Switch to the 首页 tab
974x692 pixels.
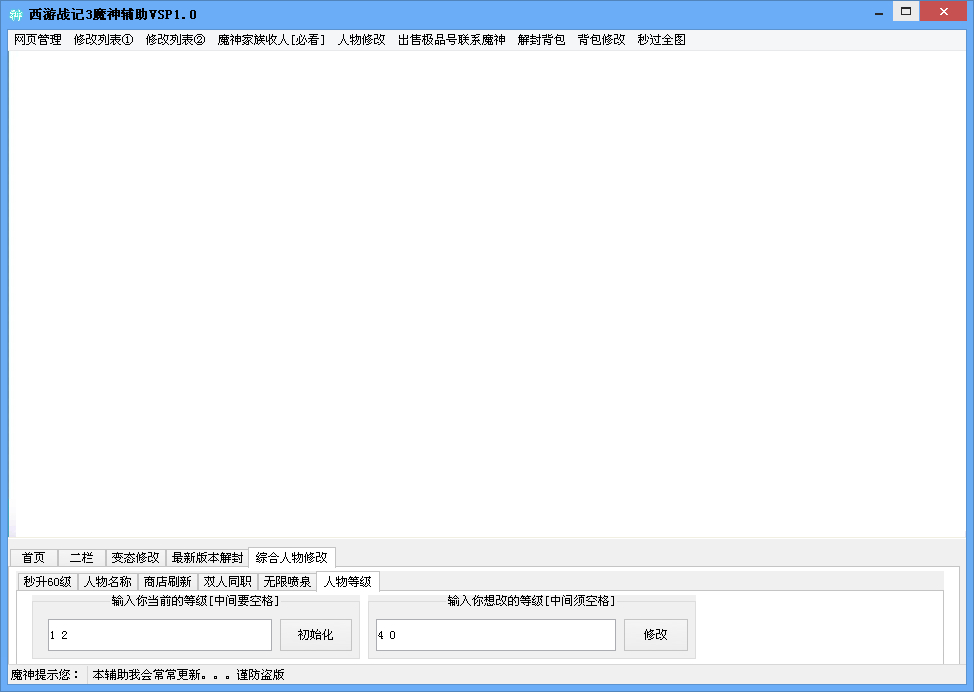(34, 558)
